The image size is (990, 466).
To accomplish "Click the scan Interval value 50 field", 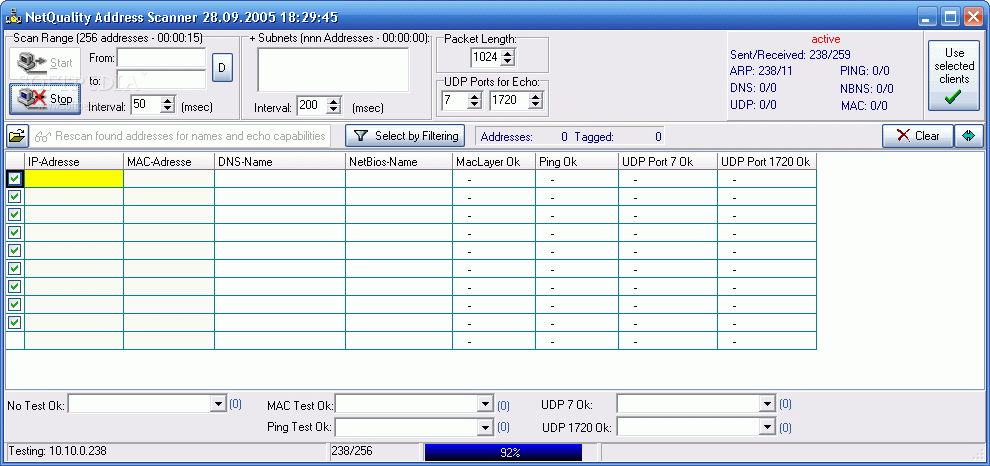I will click(x=146, y=105).
